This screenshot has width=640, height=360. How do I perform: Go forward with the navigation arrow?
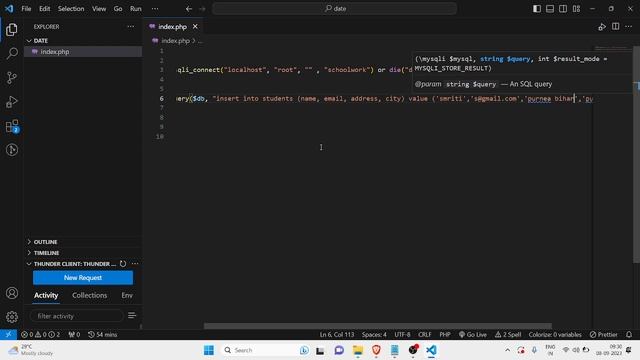pos(202,9)
